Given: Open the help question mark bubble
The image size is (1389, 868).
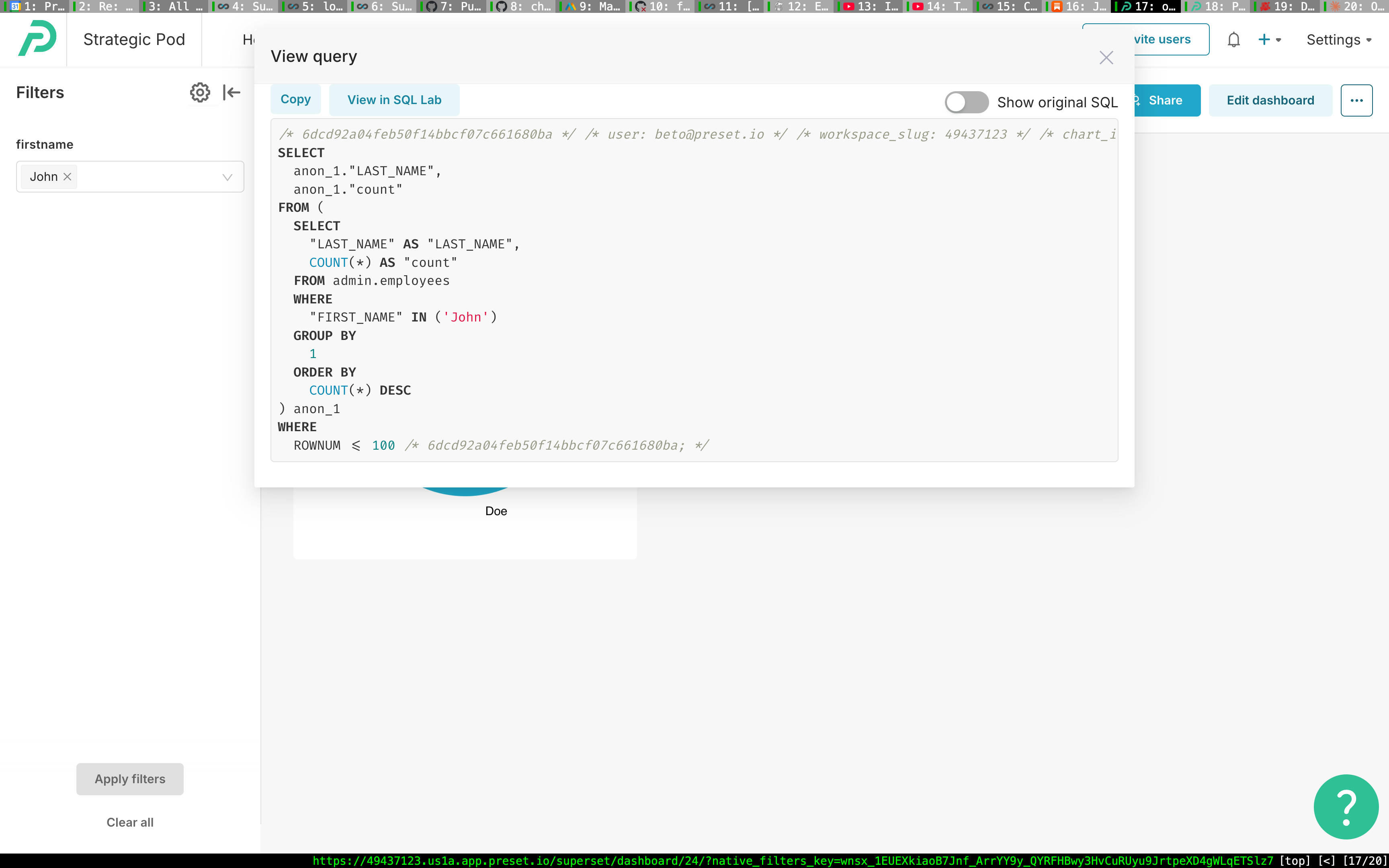Looking at the screenshot, I should coord(1346,807).
